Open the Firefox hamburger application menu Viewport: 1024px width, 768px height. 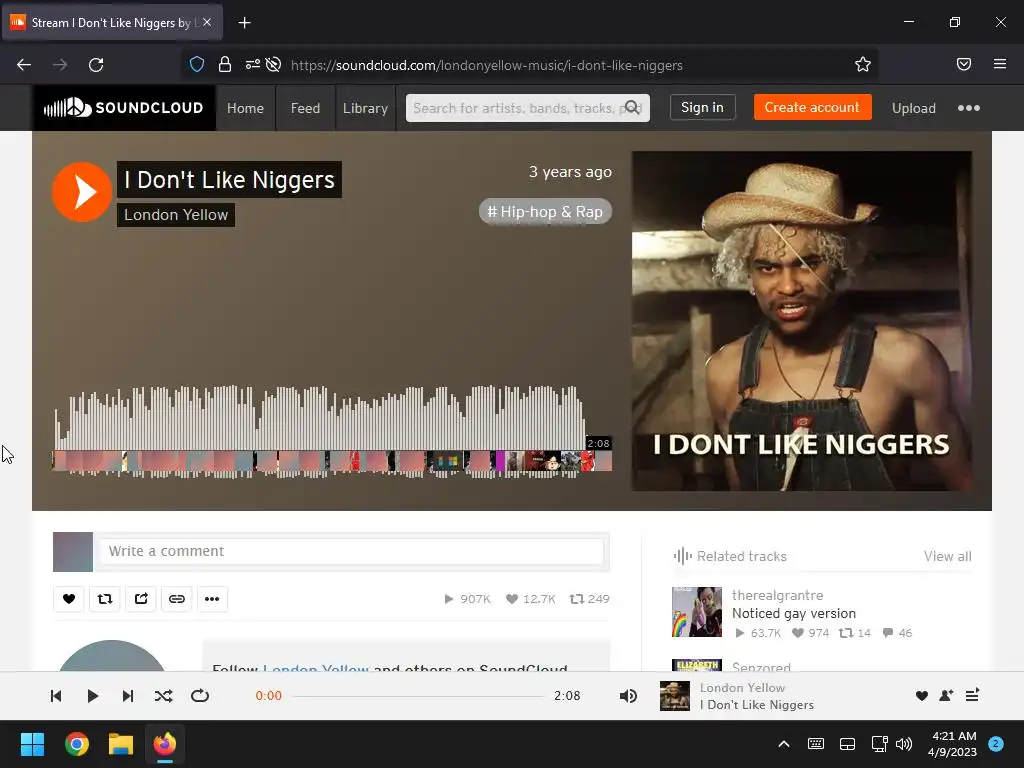1000,64
